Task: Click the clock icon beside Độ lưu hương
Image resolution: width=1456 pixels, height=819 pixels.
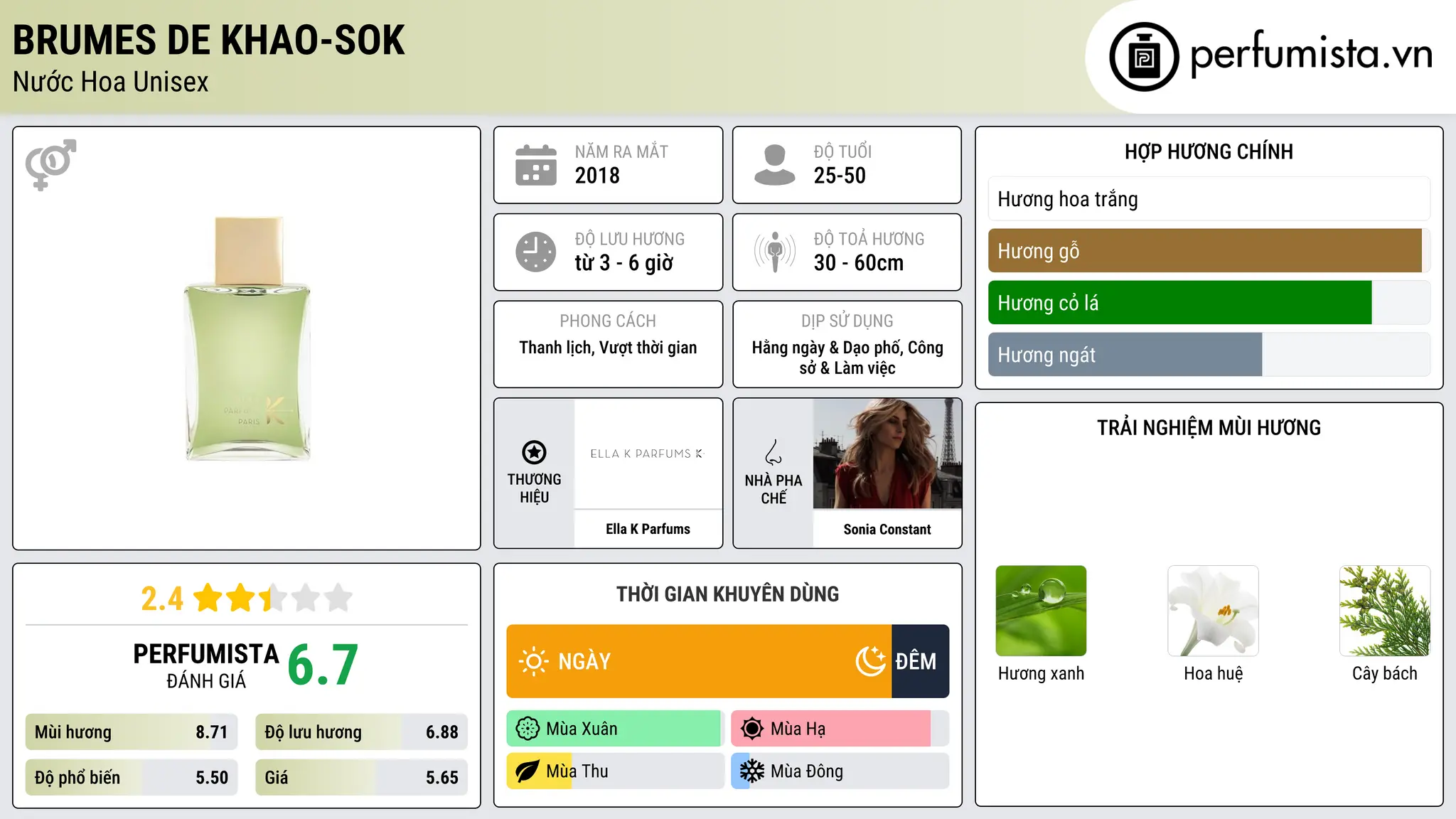Action: coord(536,252)
